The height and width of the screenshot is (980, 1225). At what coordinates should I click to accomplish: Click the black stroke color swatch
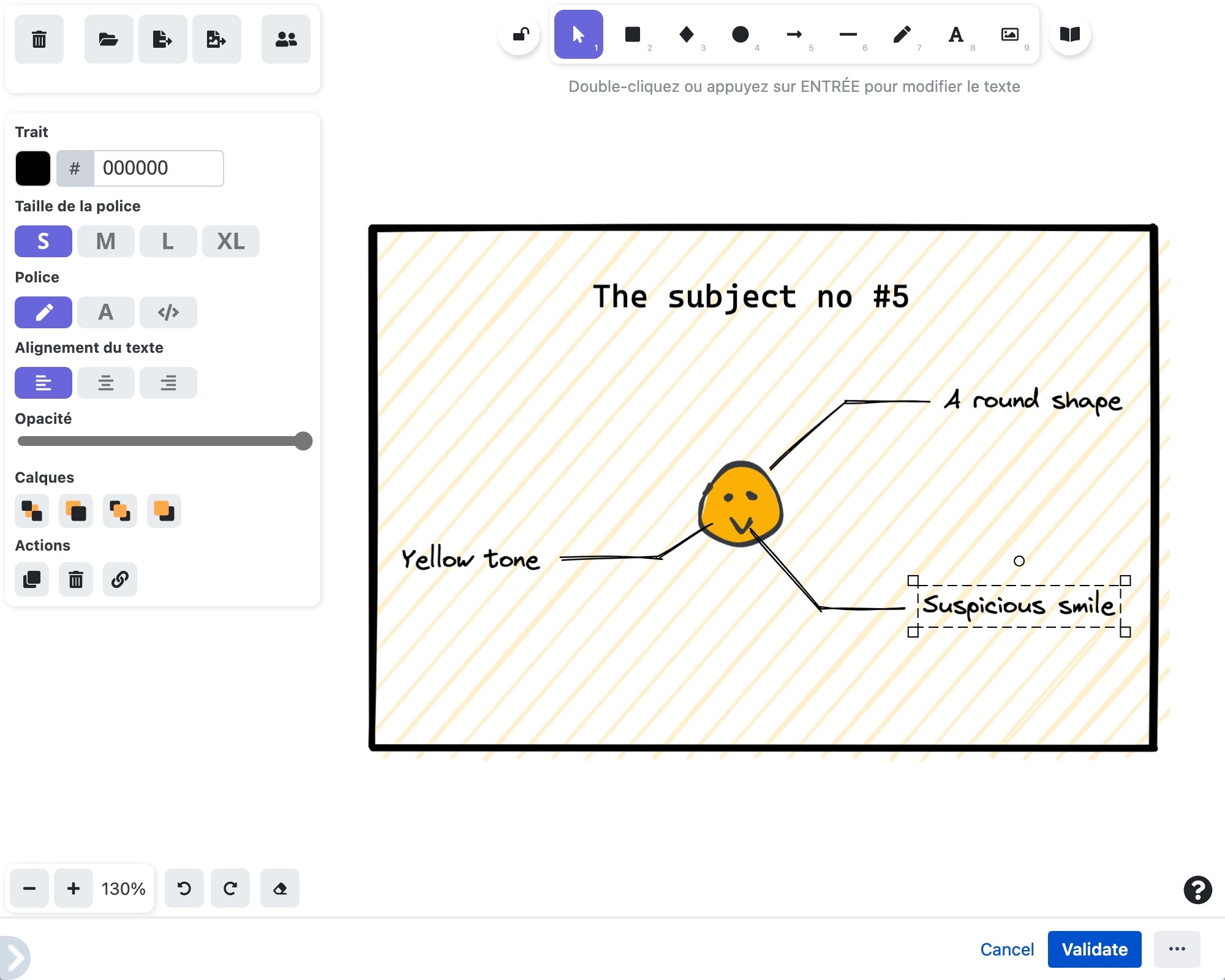33,168
